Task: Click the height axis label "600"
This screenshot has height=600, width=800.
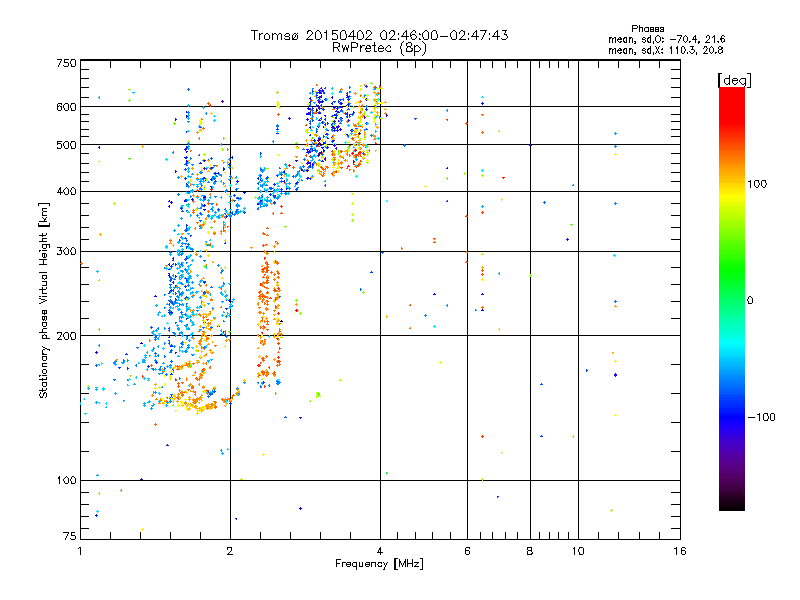Action: click(x=66, y=107)
